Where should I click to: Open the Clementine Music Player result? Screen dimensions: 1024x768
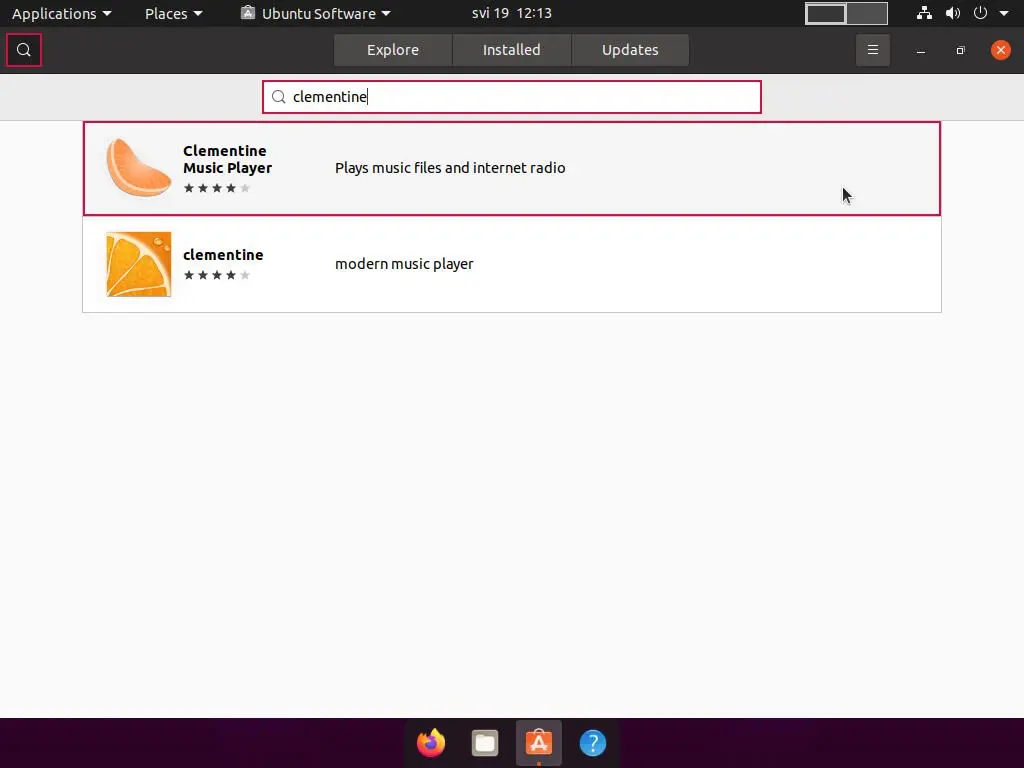click(512, 168)
